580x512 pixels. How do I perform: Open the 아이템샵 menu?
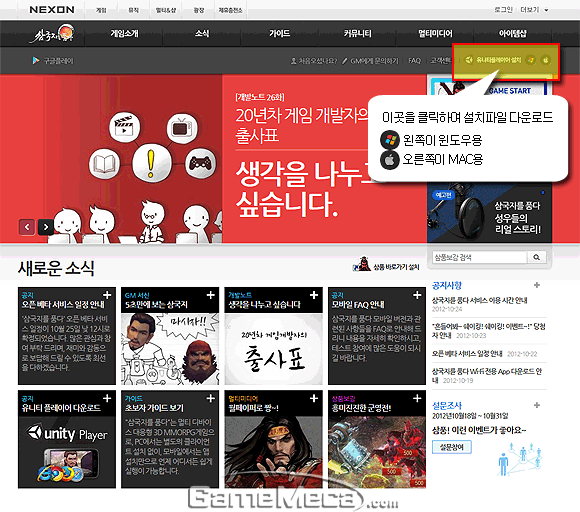512,34
